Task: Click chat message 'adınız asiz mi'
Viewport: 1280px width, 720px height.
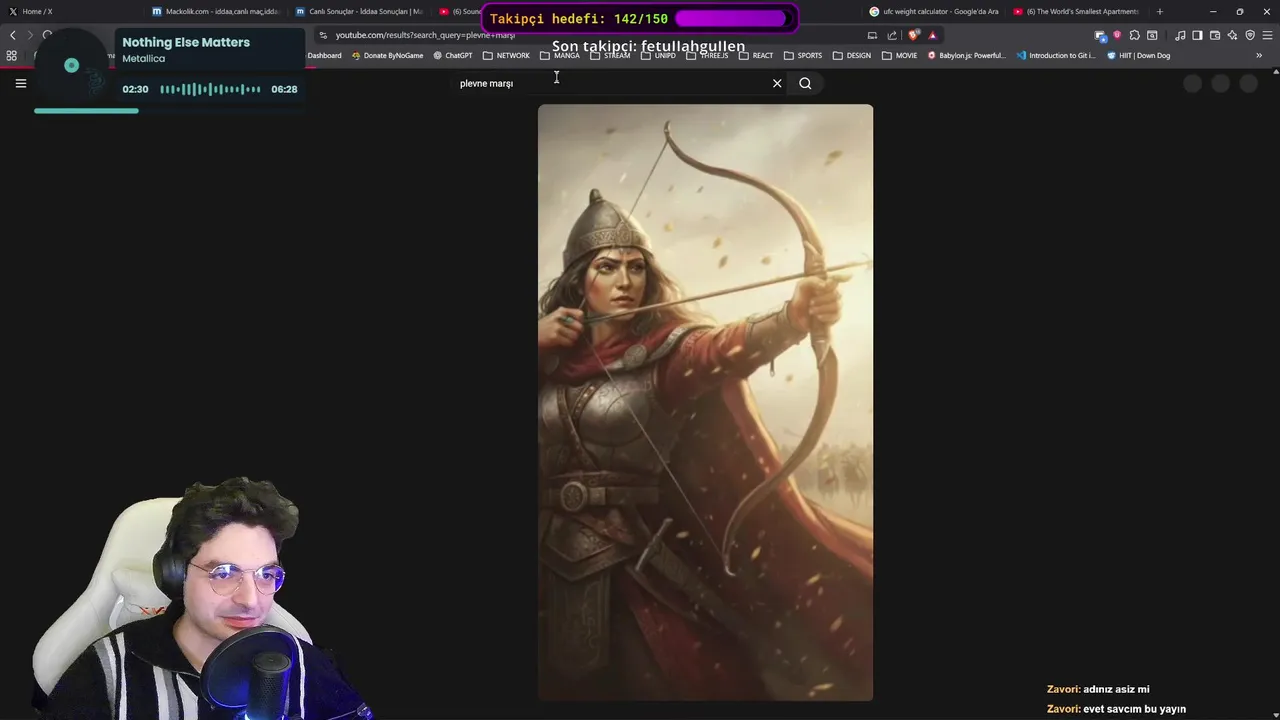Action: coord(1116,689)
